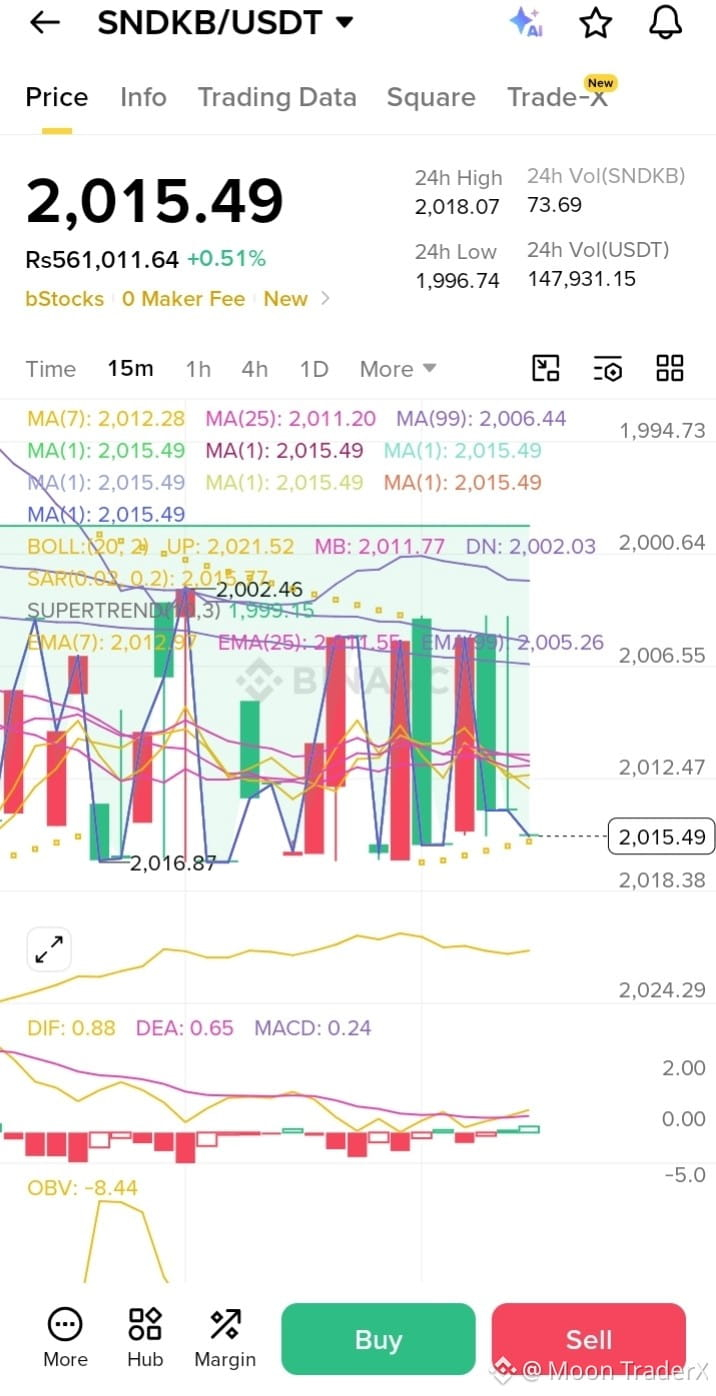The height and width of the screenshot is (1396, 716).
Task: Open price alerts bell icon
Action: pyautogui.click(x=665, y=22)
